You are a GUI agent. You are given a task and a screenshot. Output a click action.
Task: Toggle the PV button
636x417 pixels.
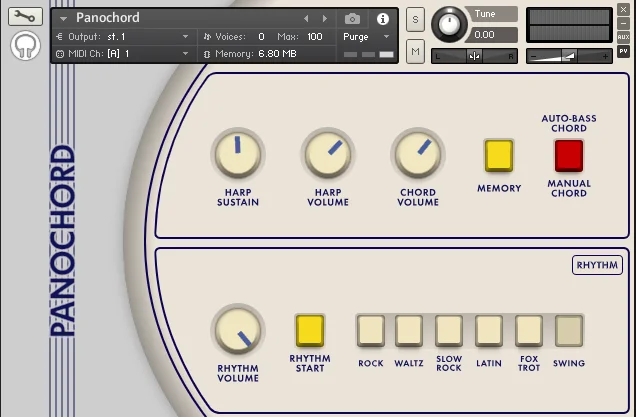tap(623, 52)
